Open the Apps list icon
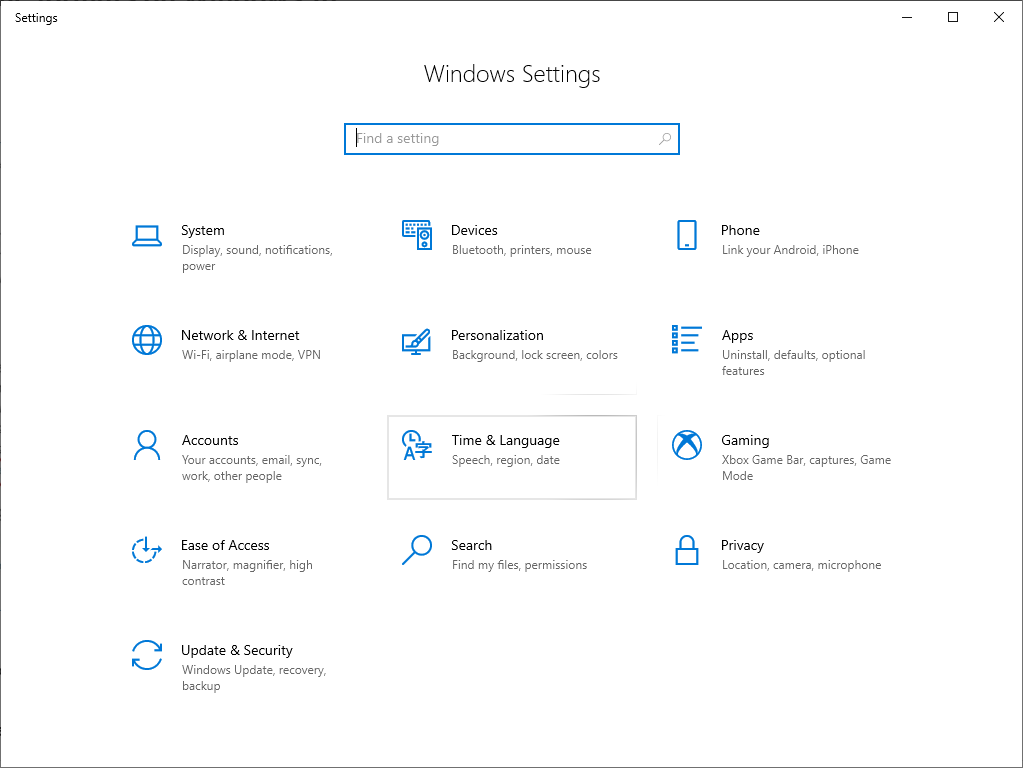This screenshot has height=768, width=1023. tap(687, 339)
